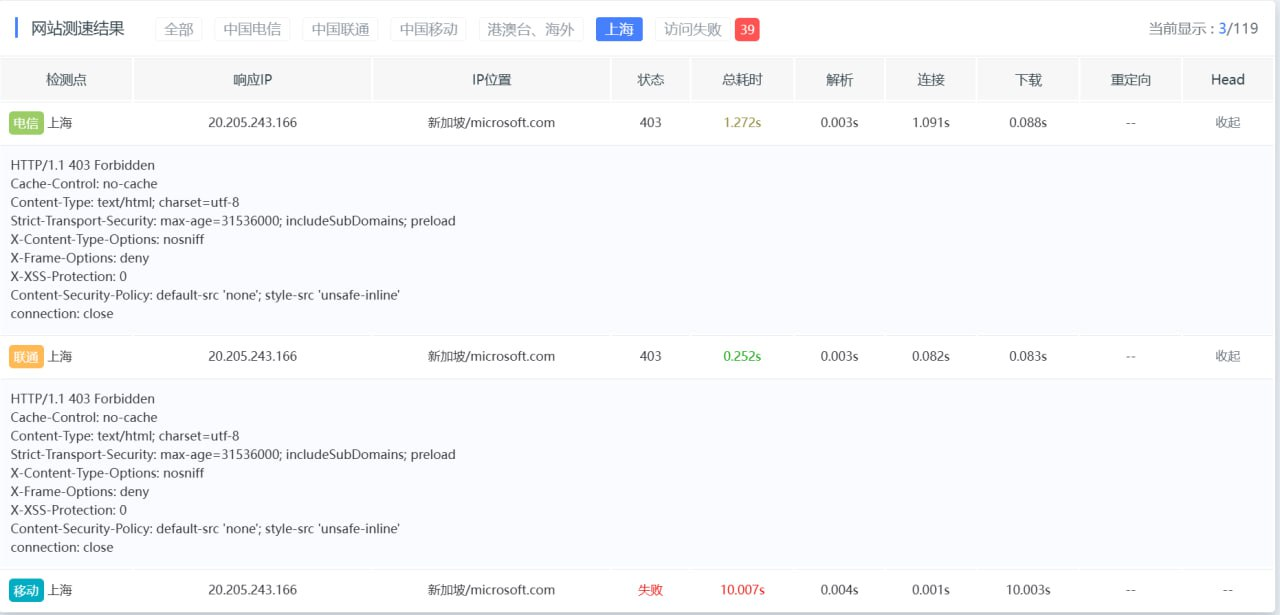Collapse the 联通 row via 收起
The image size is (1280, 615).
[1227, 356]
